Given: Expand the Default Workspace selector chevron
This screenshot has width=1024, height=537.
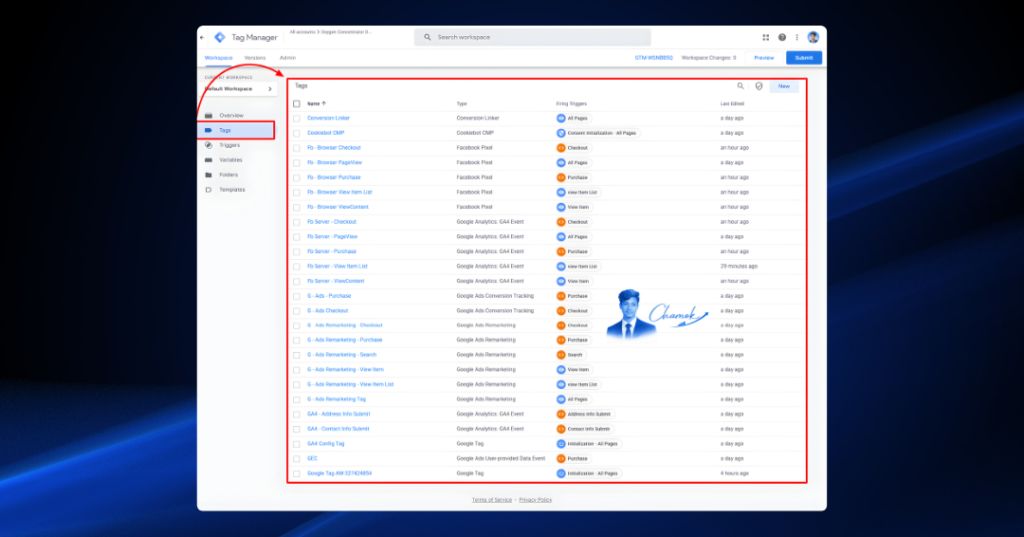Looking at the screenshot, I should tap(270, 89).
